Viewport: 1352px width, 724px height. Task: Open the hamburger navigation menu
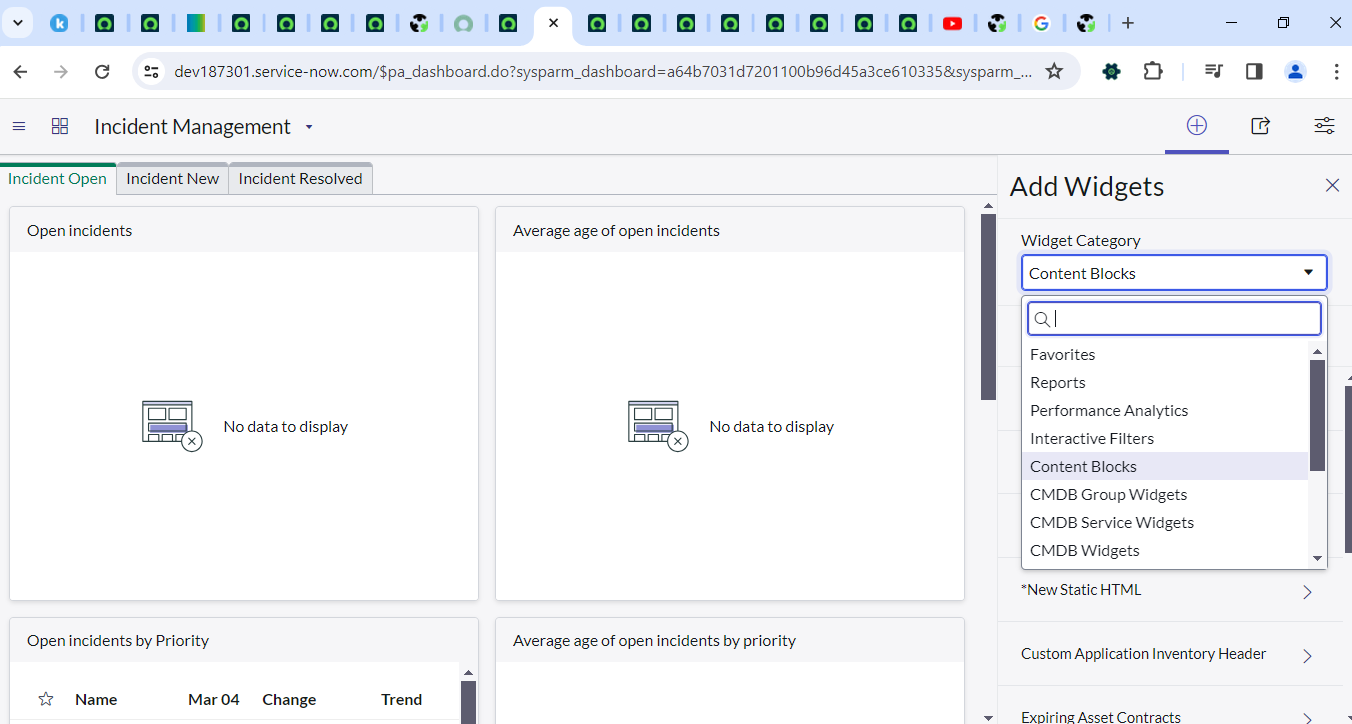point(18,126)
